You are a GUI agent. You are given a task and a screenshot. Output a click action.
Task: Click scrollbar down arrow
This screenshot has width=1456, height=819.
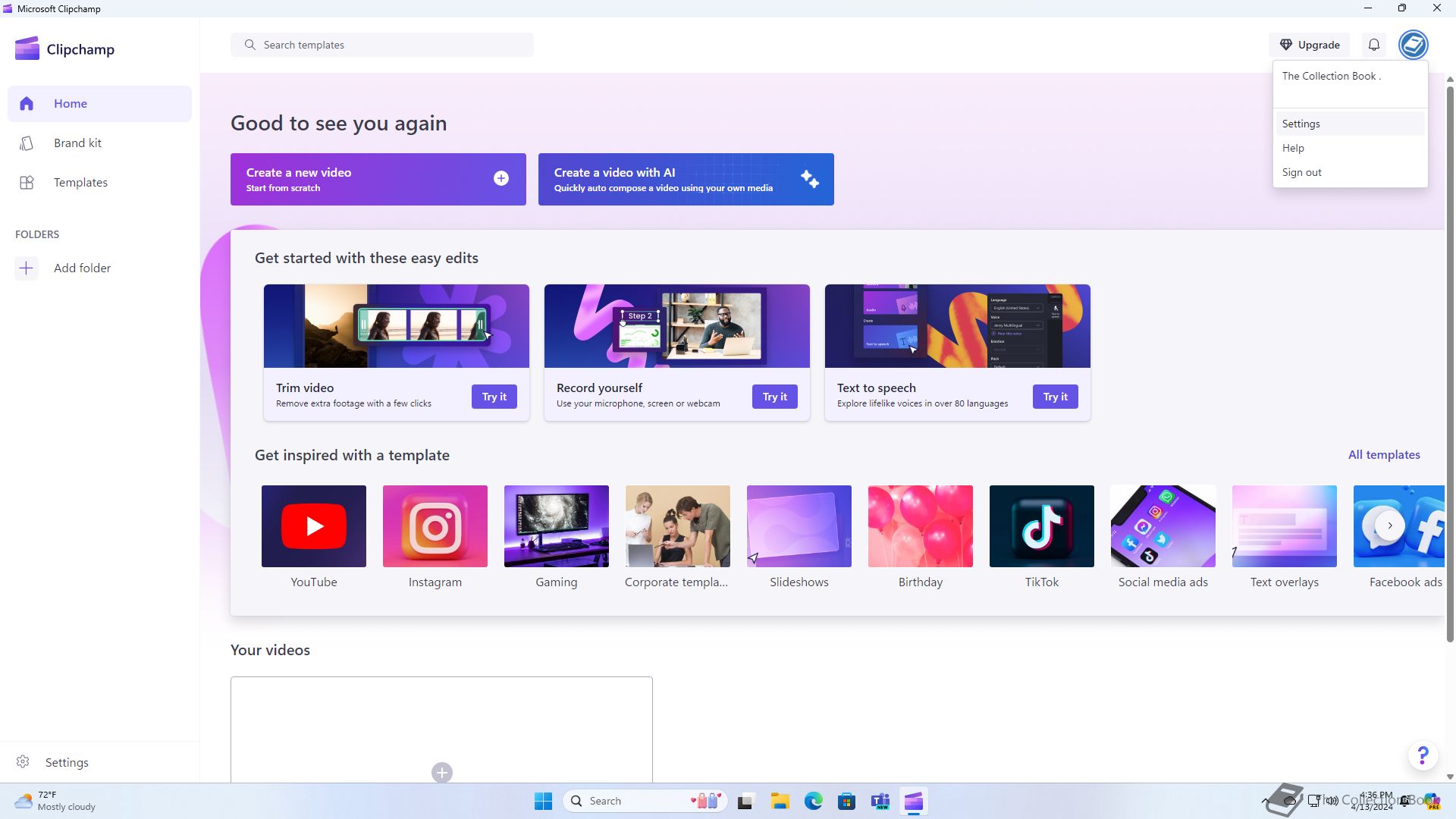(x=1450, y=777)
